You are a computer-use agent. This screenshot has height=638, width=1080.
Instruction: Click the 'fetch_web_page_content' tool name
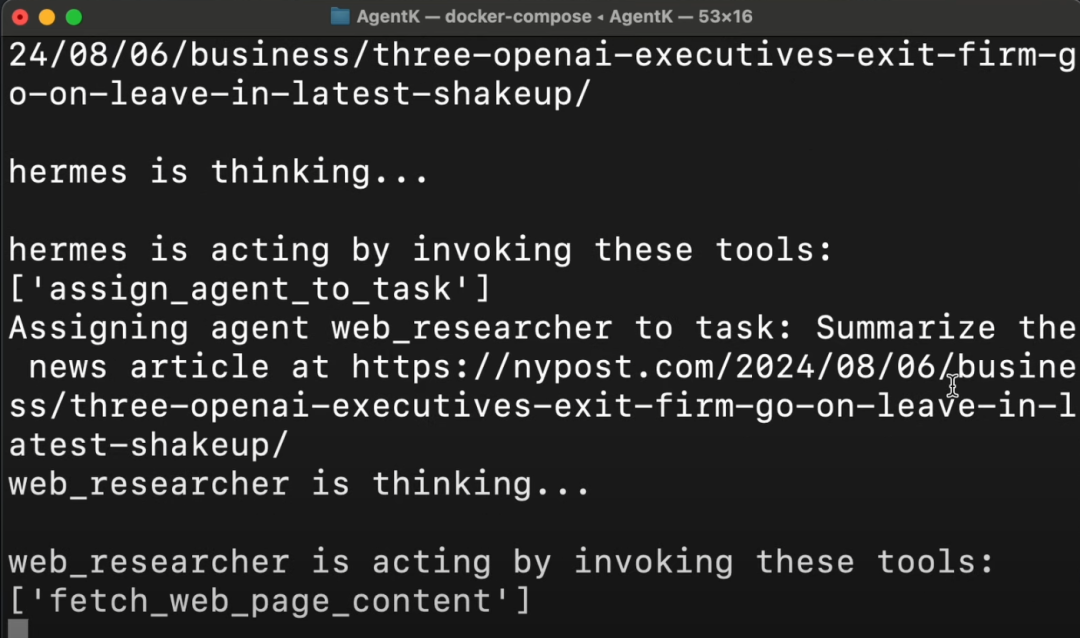(x=269, y=601)
